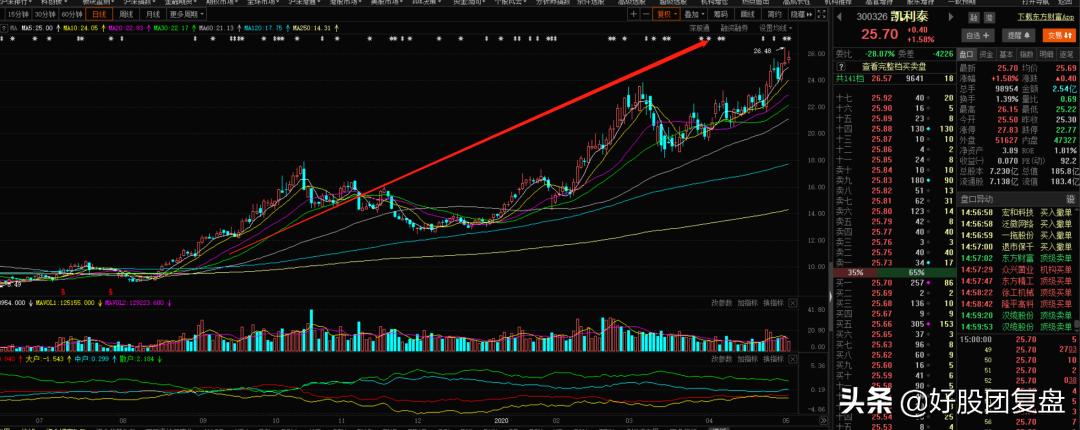Click 换指标 in capital flow panel
Image resolution: width=1080 pixels, height=430 pixels.
773,359
